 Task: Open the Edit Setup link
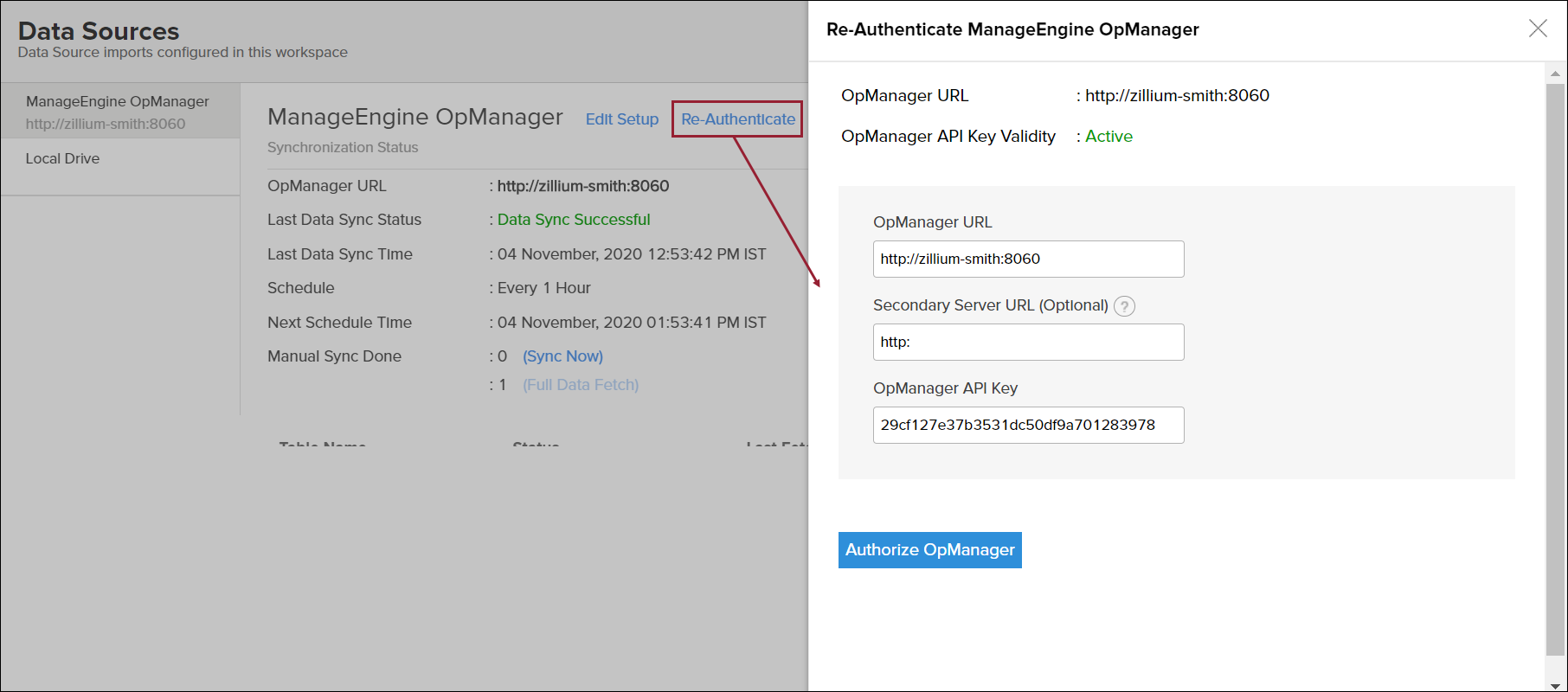point(621,119)
